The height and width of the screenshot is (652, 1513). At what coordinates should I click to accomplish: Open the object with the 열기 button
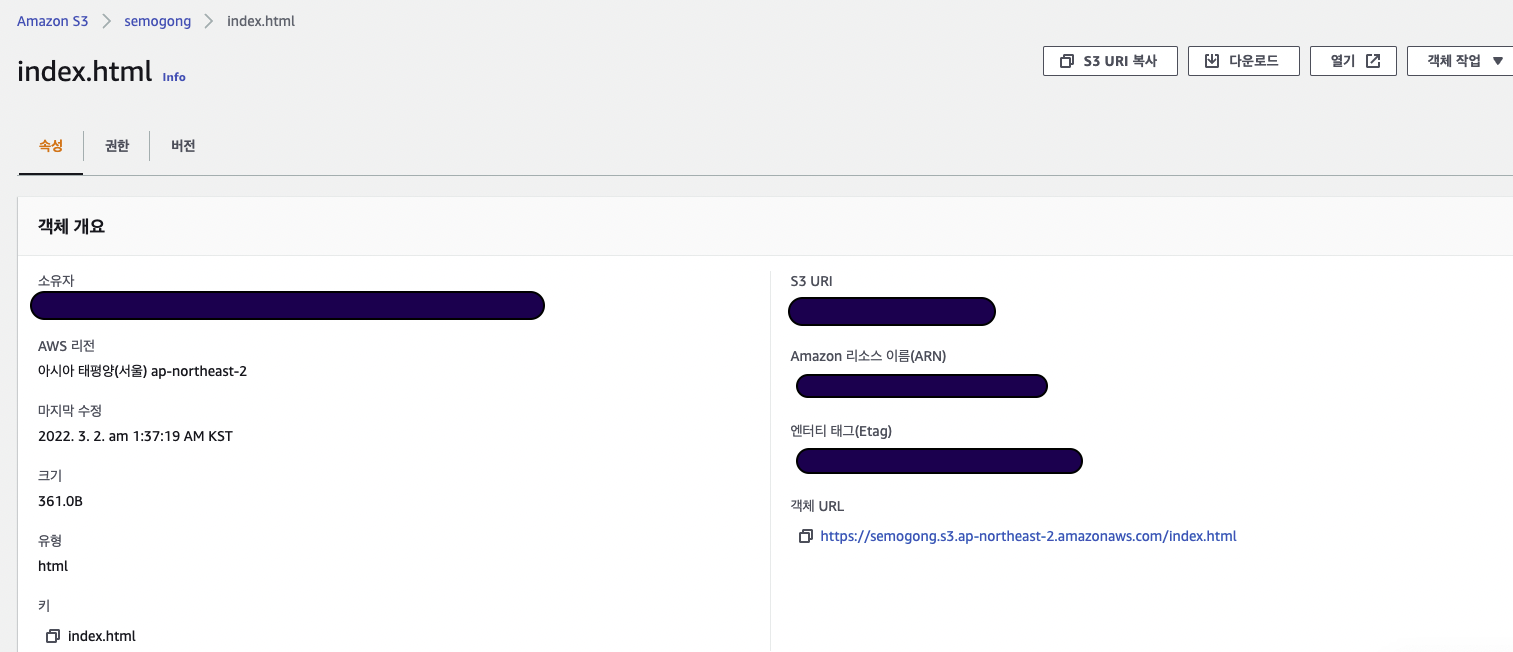1353,61
